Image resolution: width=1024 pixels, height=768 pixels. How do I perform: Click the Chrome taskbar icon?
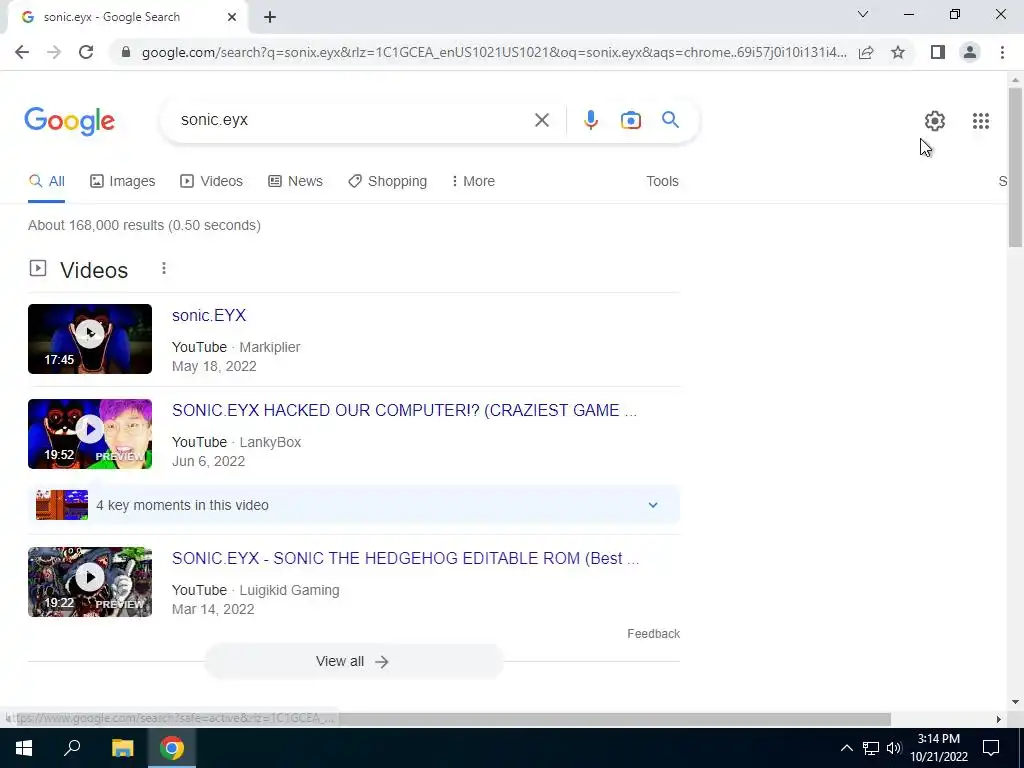point(172,748)
